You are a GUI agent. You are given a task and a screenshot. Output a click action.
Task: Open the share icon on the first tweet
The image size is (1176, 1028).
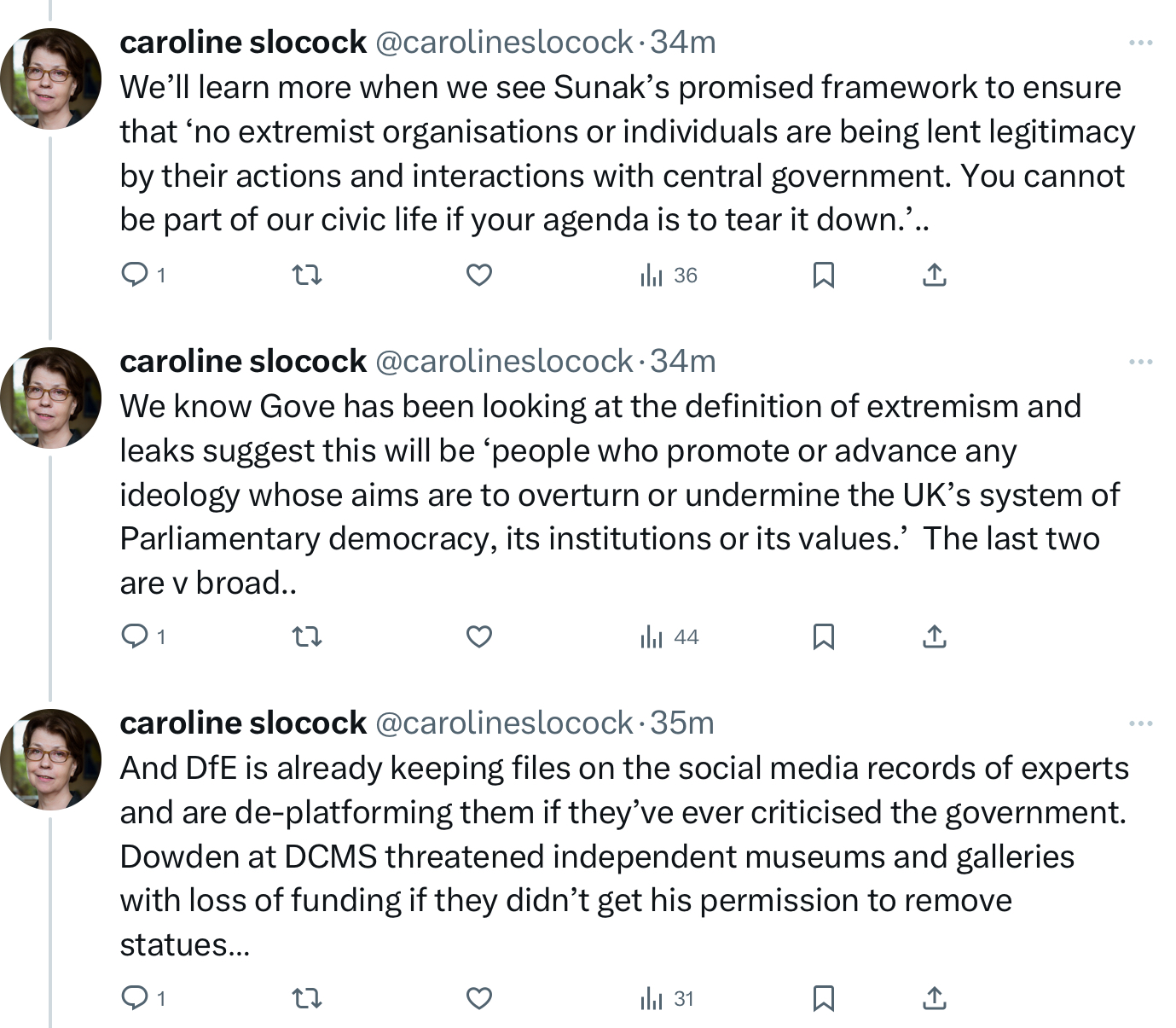(x=935, y=275)
